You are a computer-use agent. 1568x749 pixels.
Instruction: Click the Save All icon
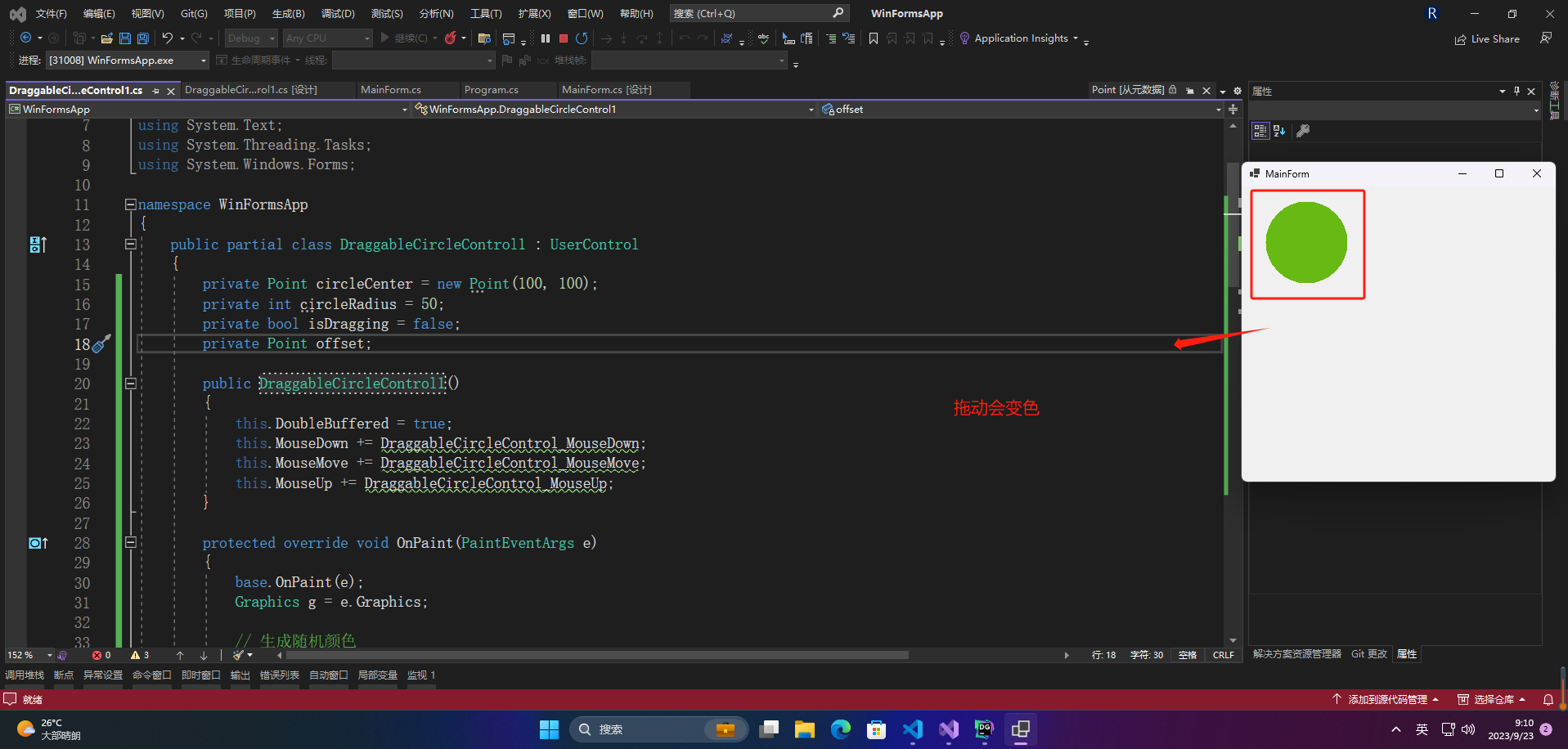[142, 38]
